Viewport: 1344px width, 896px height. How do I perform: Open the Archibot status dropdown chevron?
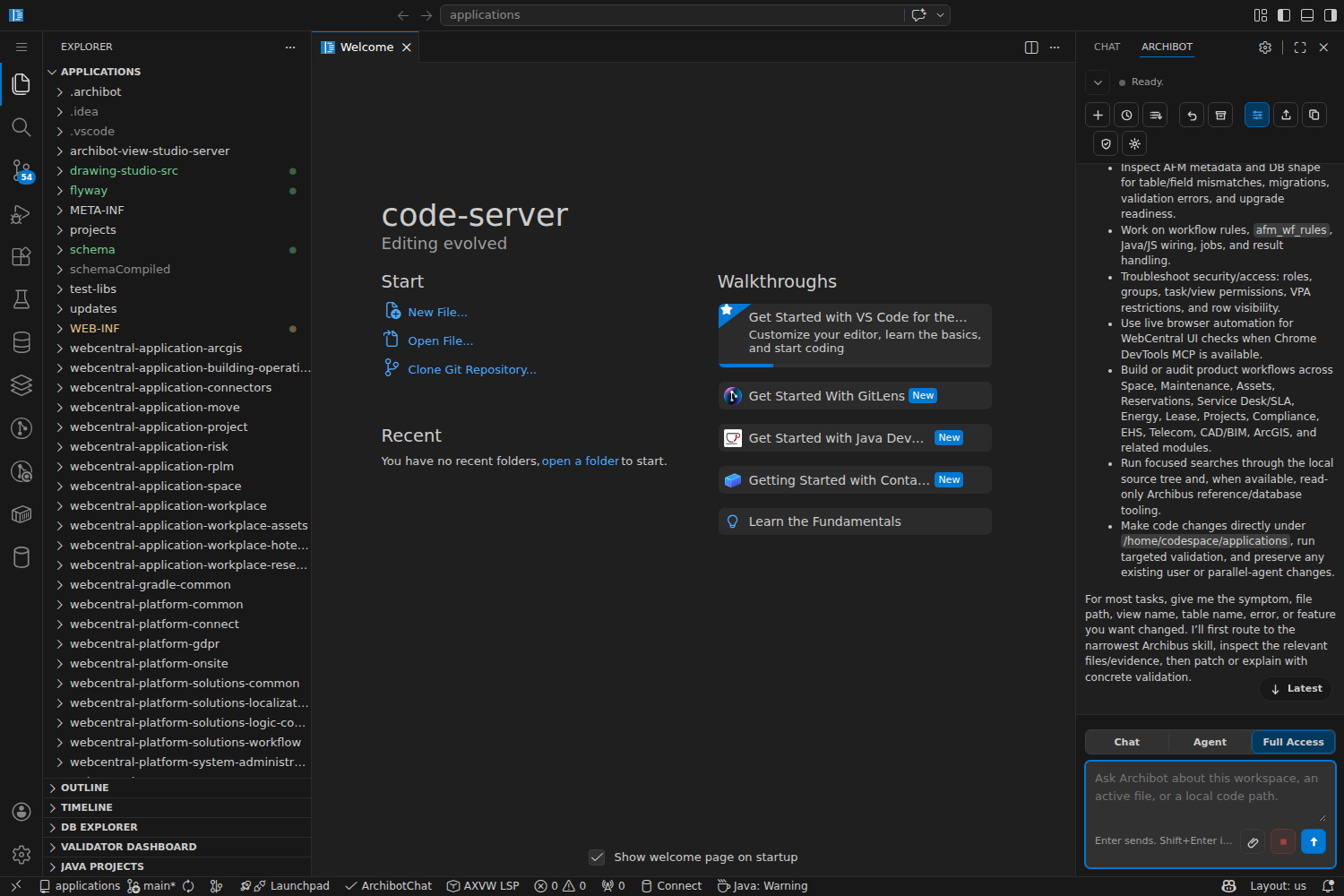[x=1098, y=82]
